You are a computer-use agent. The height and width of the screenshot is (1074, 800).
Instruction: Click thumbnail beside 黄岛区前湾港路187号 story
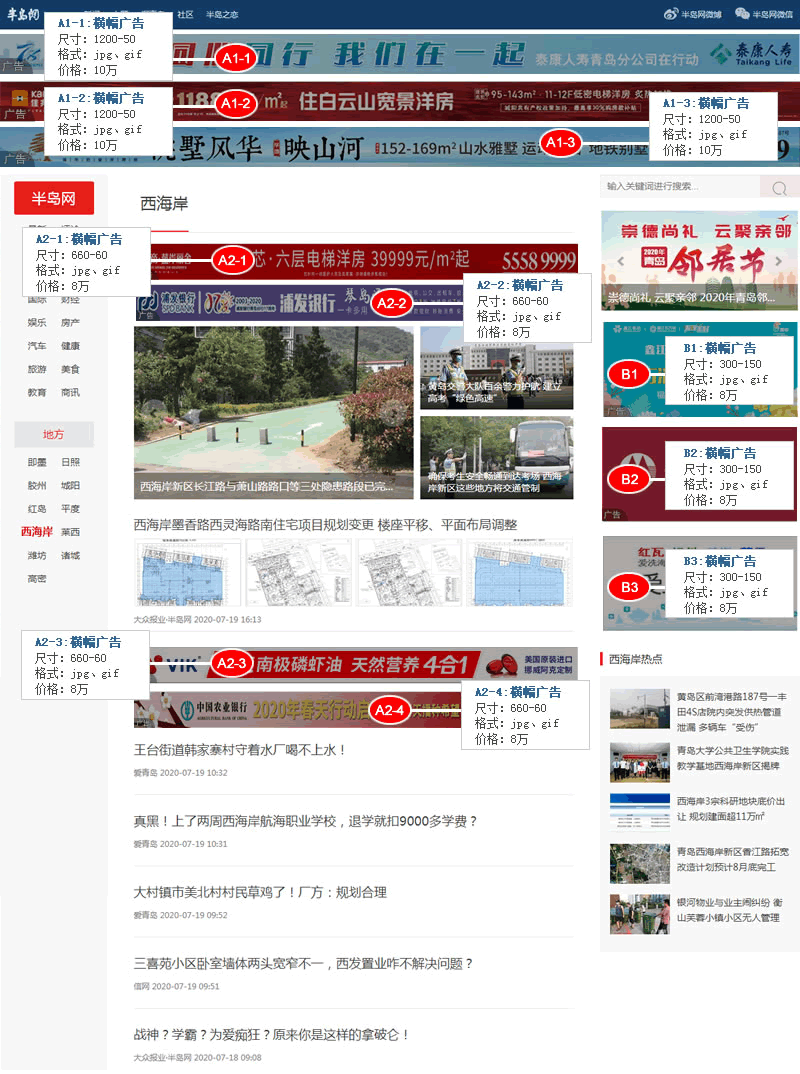click(640, 709)
